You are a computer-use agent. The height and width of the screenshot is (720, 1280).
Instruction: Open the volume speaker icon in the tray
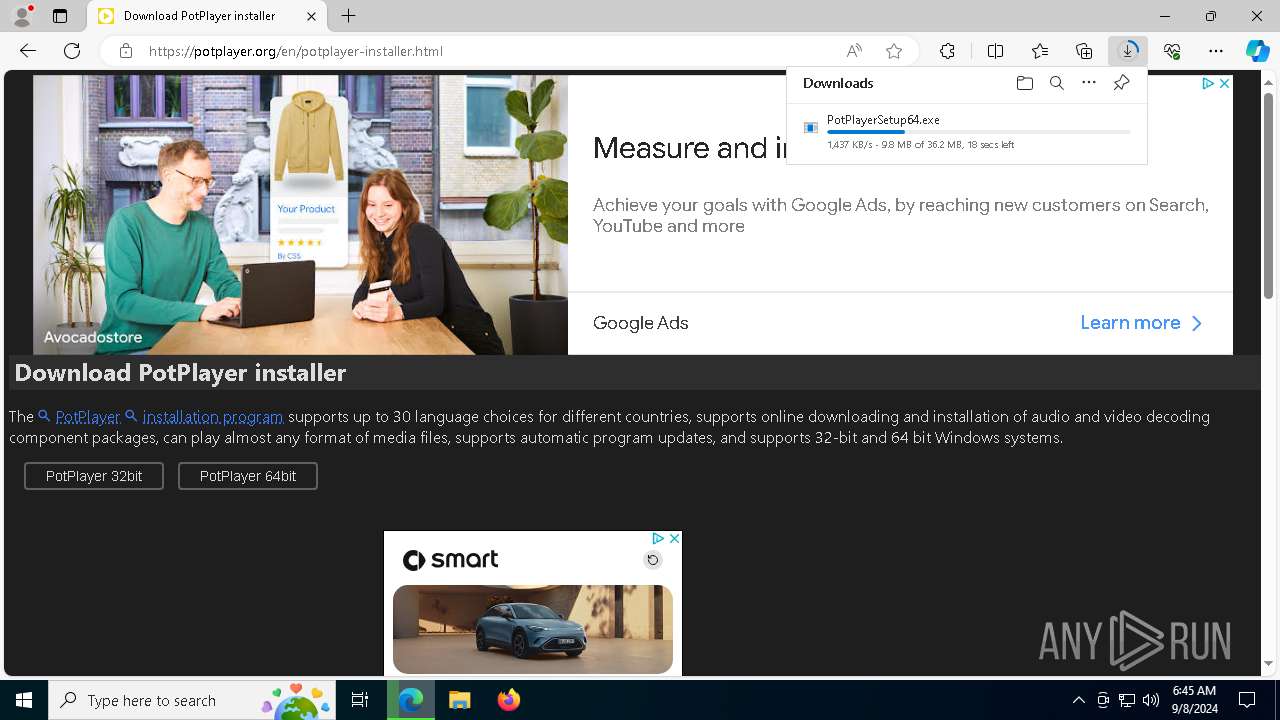click(1151, 700)
